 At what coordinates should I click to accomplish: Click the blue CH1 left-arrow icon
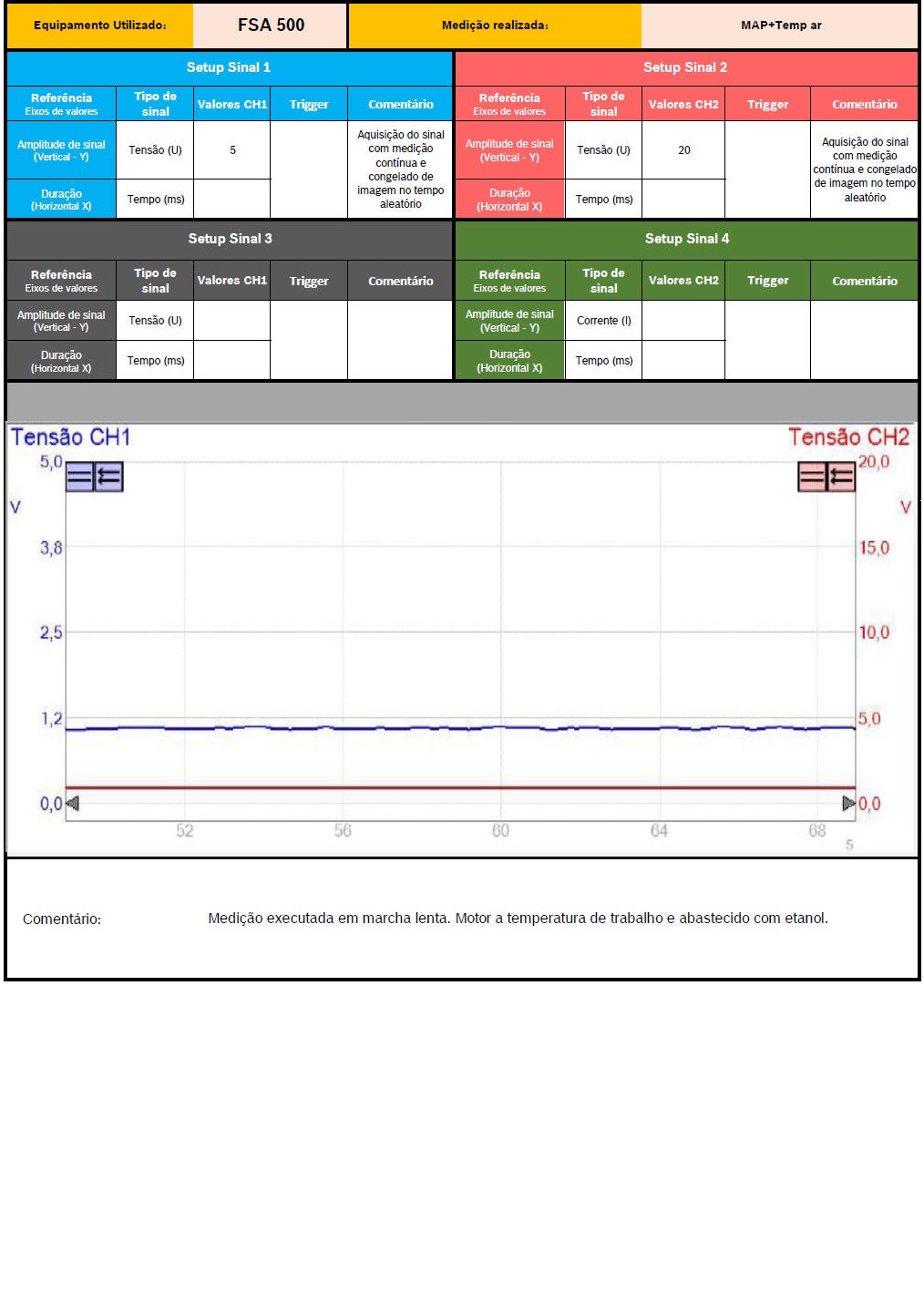109,477
